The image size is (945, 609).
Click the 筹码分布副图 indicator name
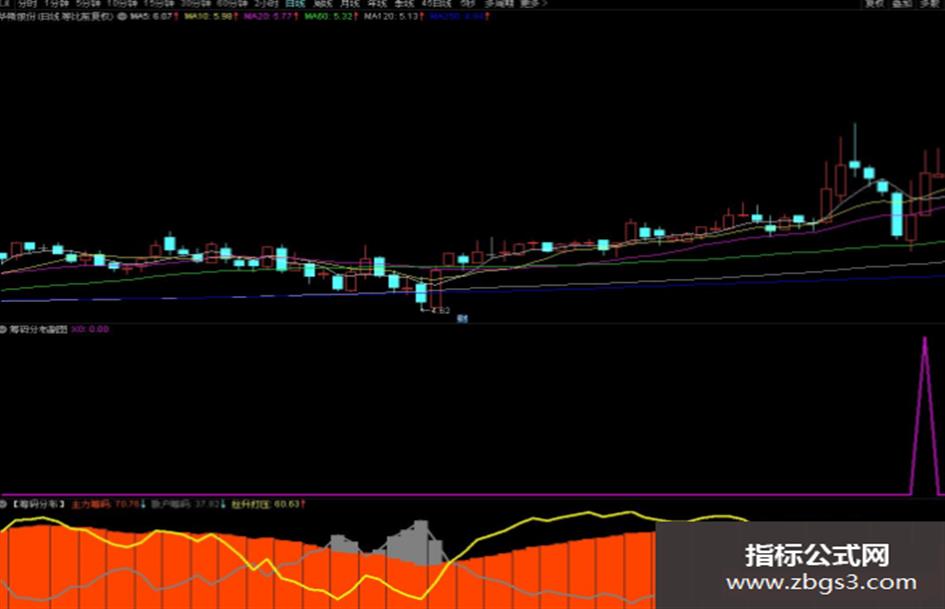click(x=39, y=329)
